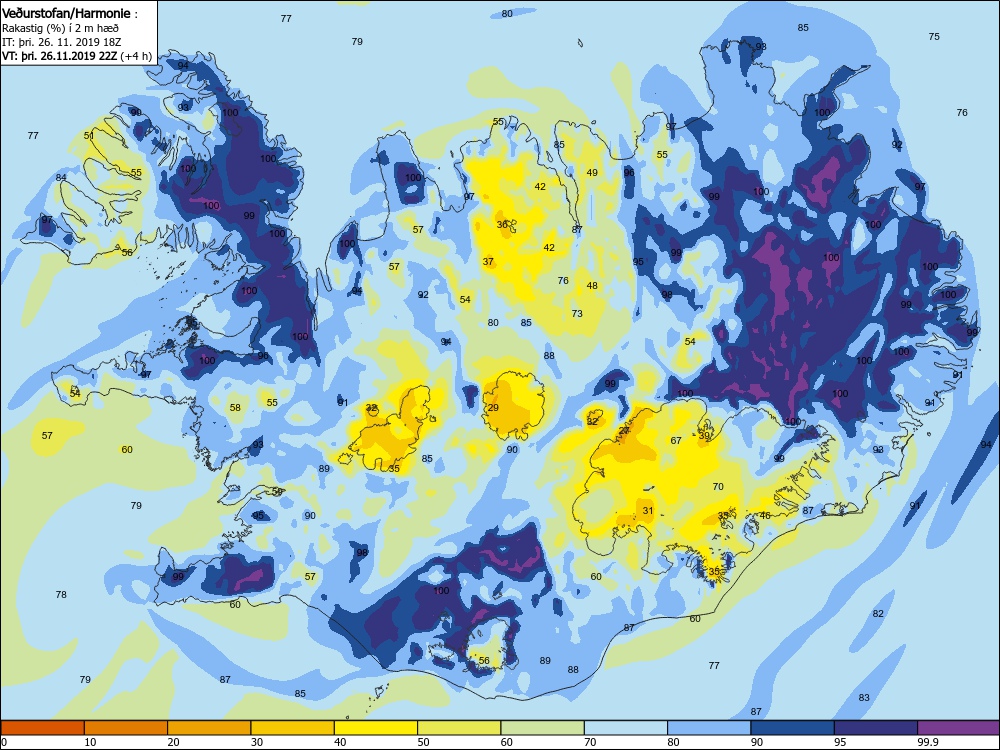Click the medium blue 80–90 legend swatch

pos(709,728)
